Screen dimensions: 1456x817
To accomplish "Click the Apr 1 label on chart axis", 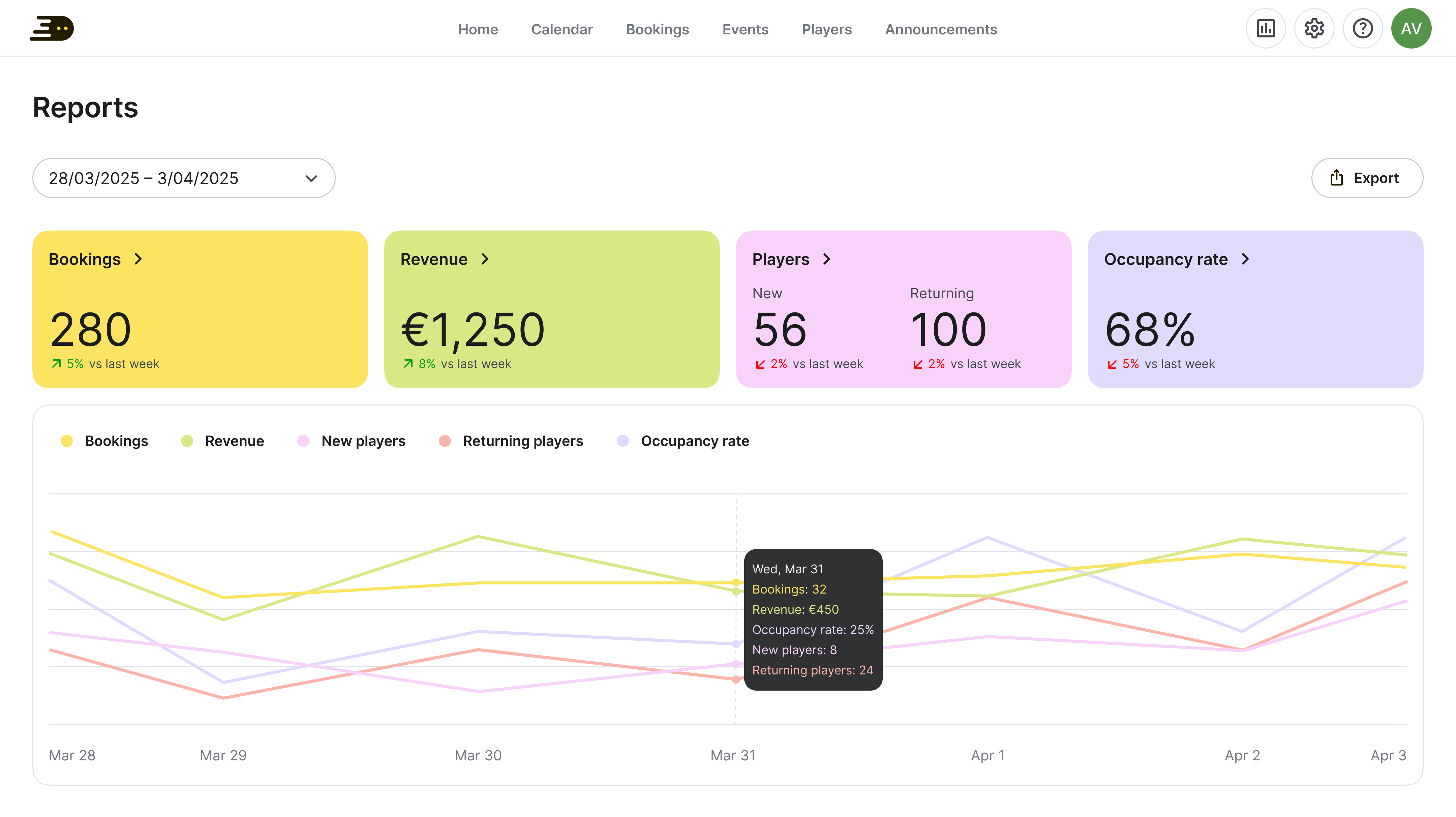I will point(987,755).
